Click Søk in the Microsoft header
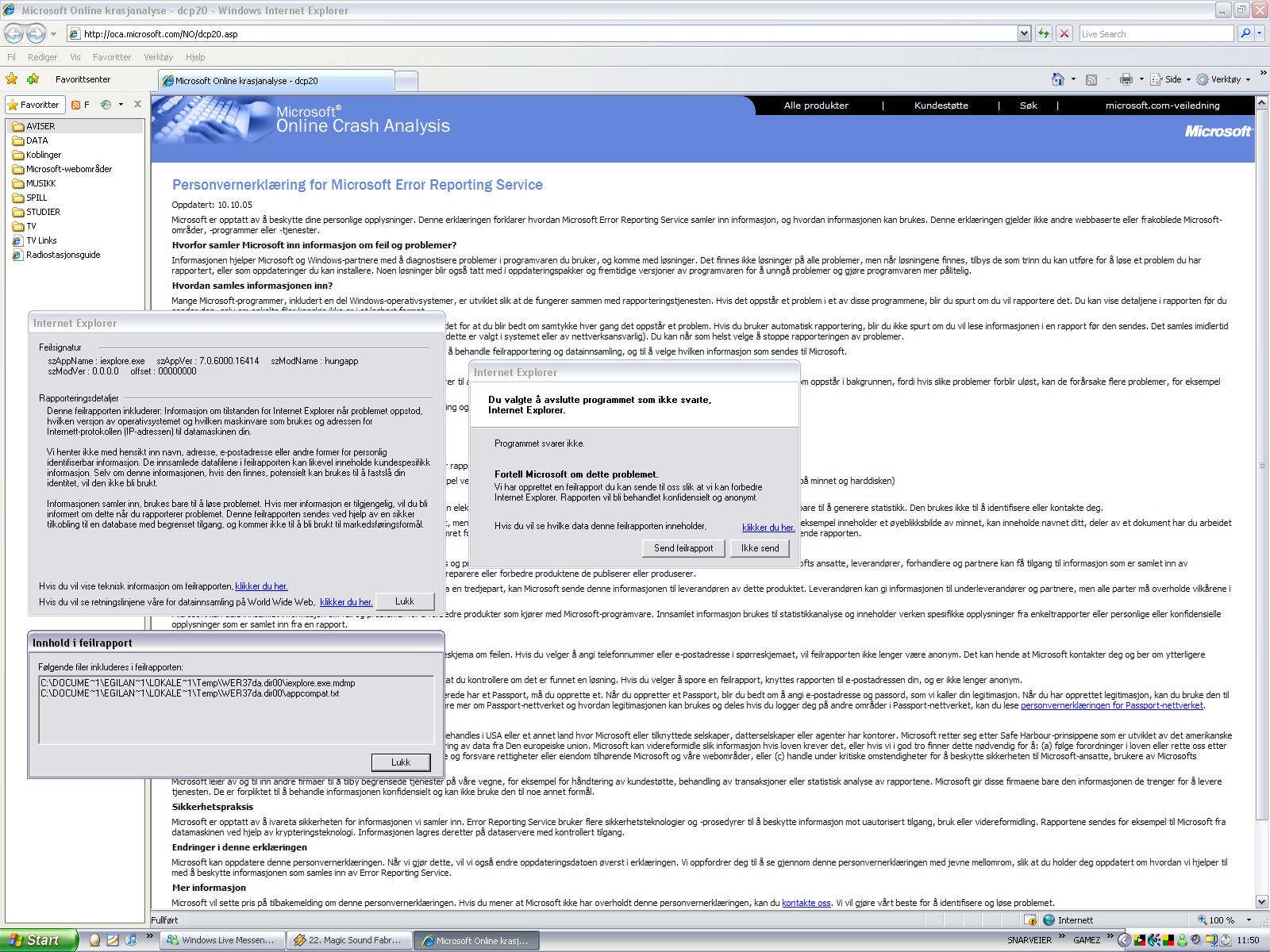 [x=1029, y=106]
